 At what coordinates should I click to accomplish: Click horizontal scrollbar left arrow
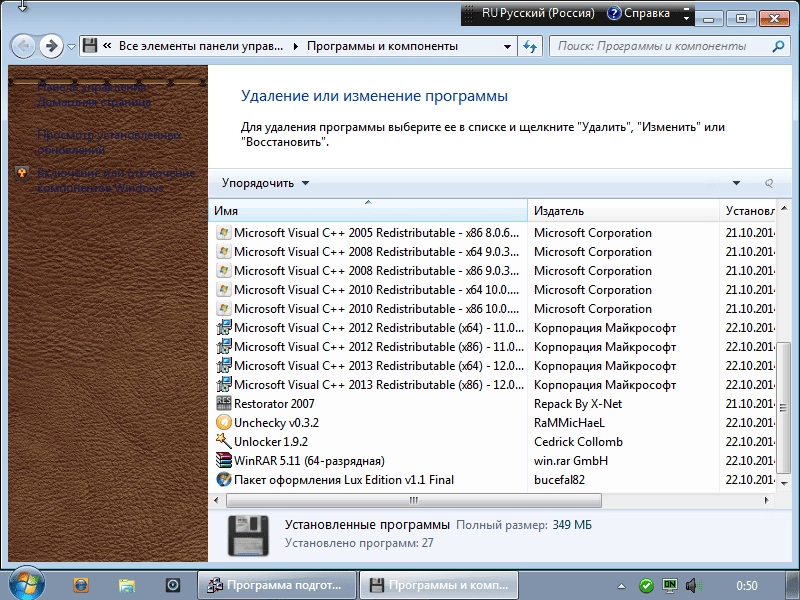pyautogui.click(x=216, y=501)
